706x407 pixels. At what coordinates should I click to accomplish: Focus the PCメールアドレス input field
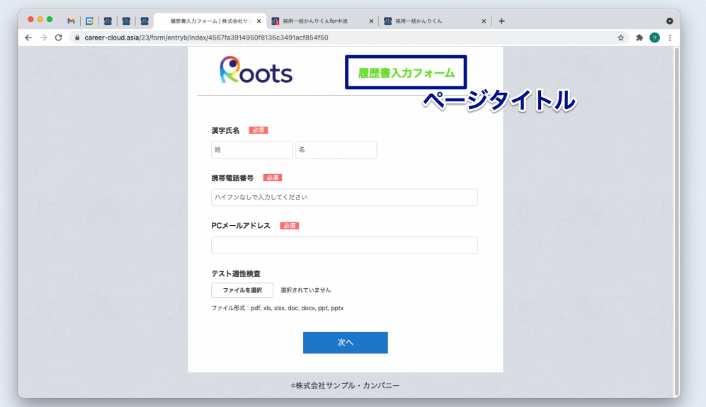(344, 245)
